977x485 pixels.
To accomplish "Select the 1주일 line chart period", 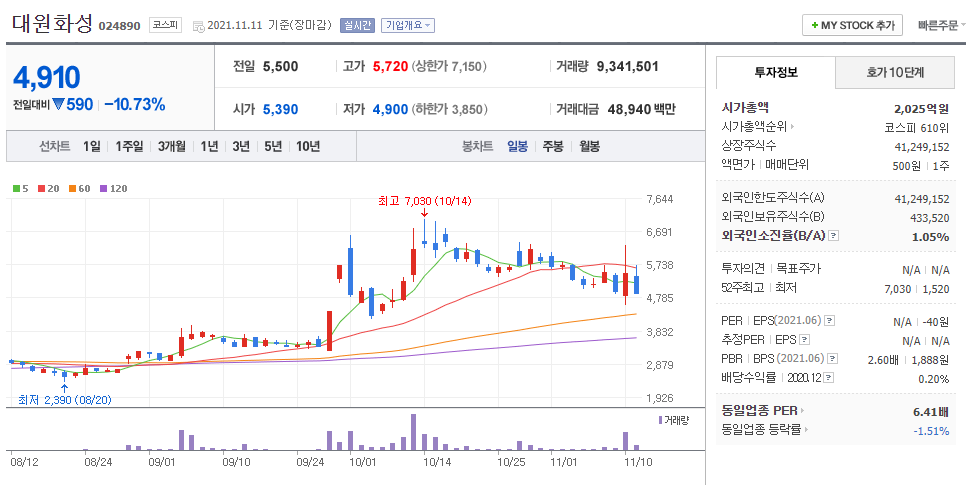I will coord(129,146).
